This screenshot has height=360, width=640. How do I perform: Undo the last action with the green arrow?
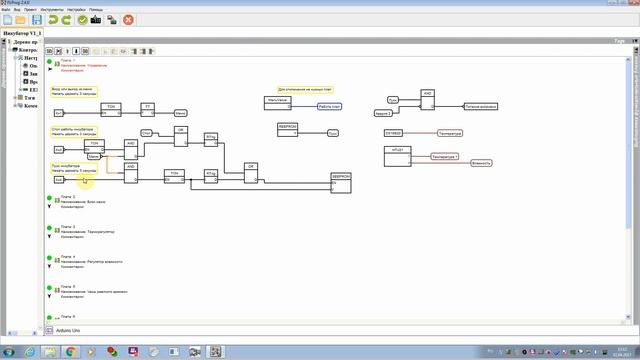(53, 20)
